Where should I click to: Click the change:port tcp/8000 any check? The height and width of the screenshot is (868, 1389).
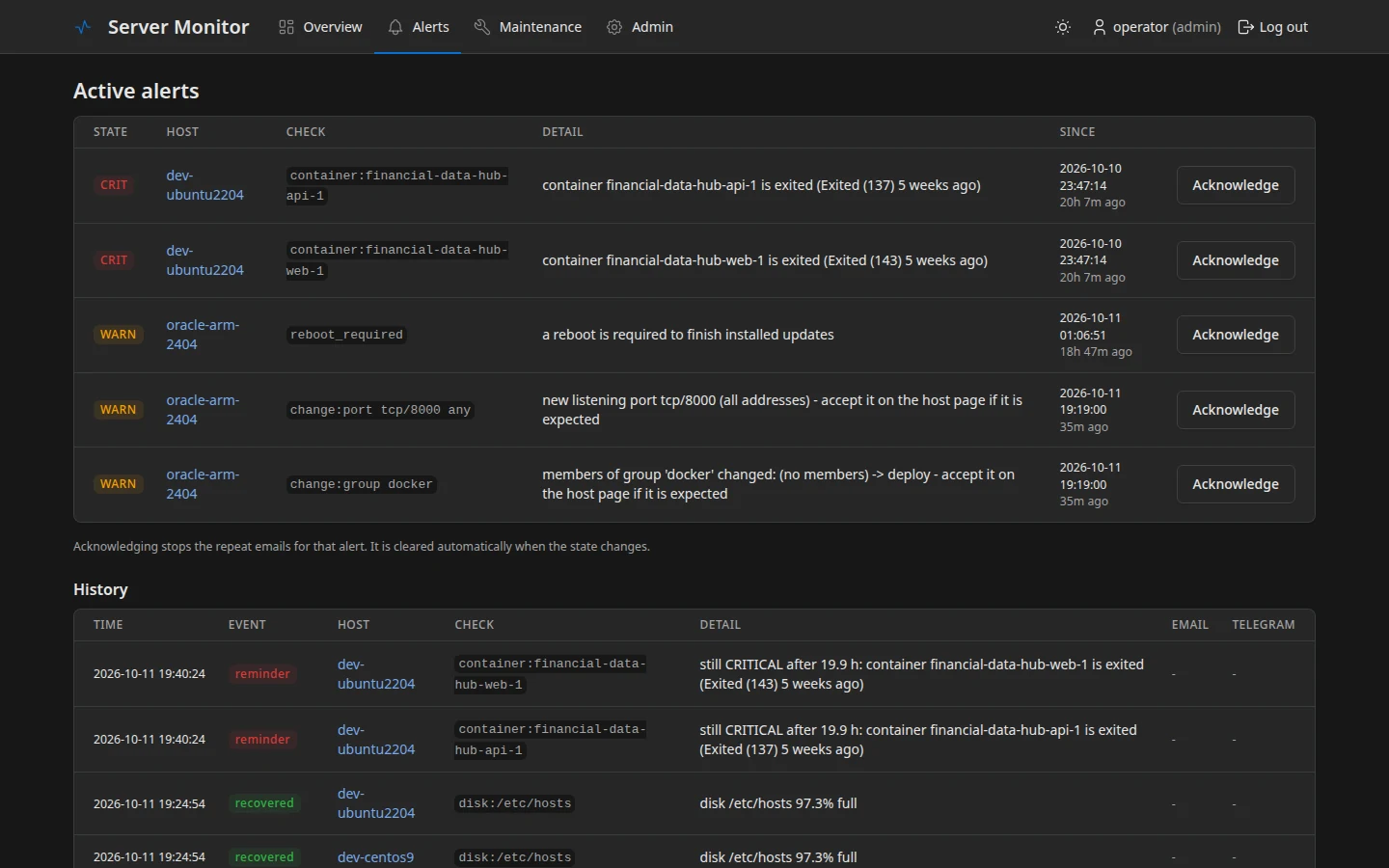click(x=380, y=410)
